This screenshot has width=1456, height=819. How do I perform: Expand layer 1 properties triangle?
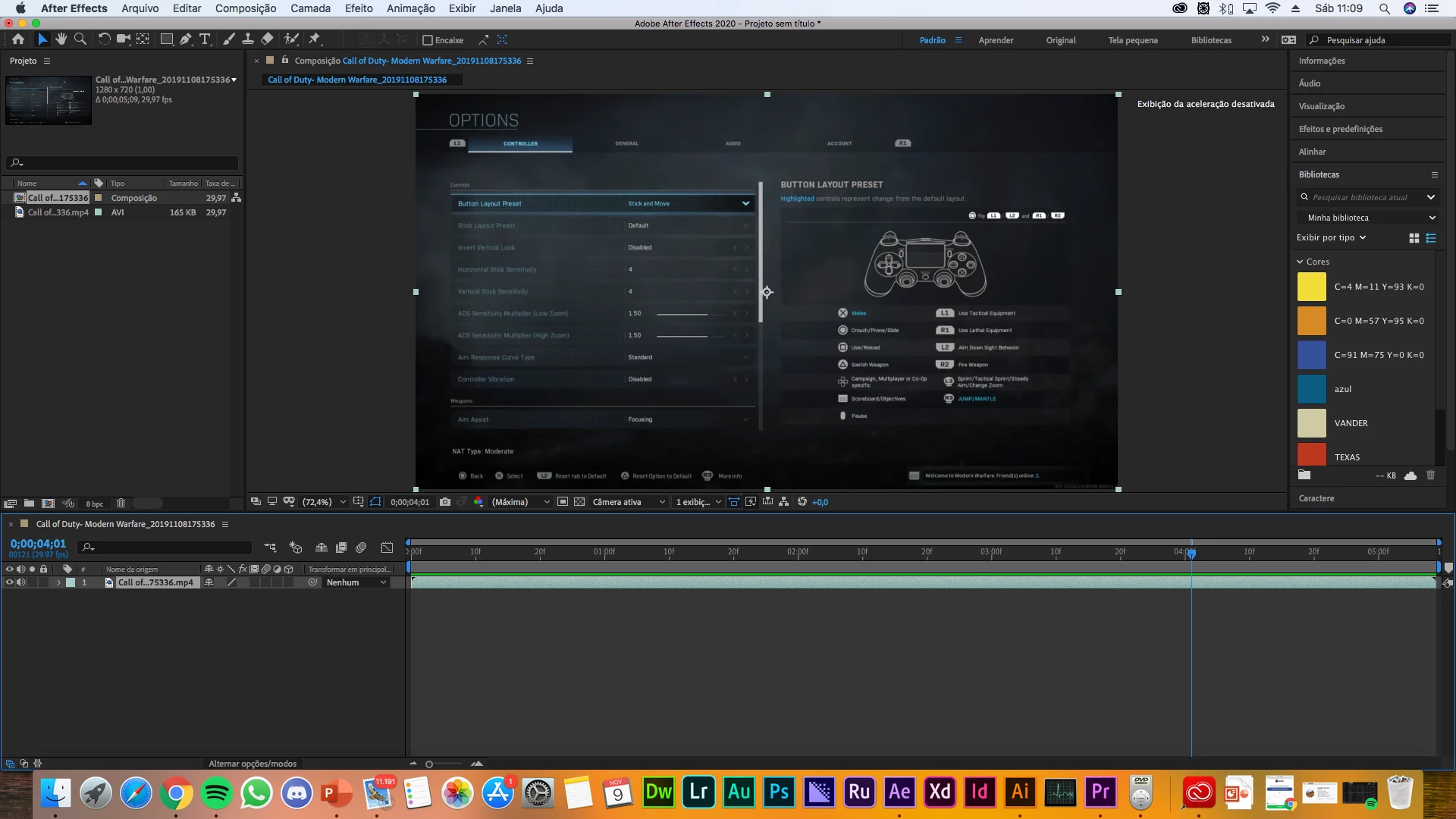(x=58, y=582)
